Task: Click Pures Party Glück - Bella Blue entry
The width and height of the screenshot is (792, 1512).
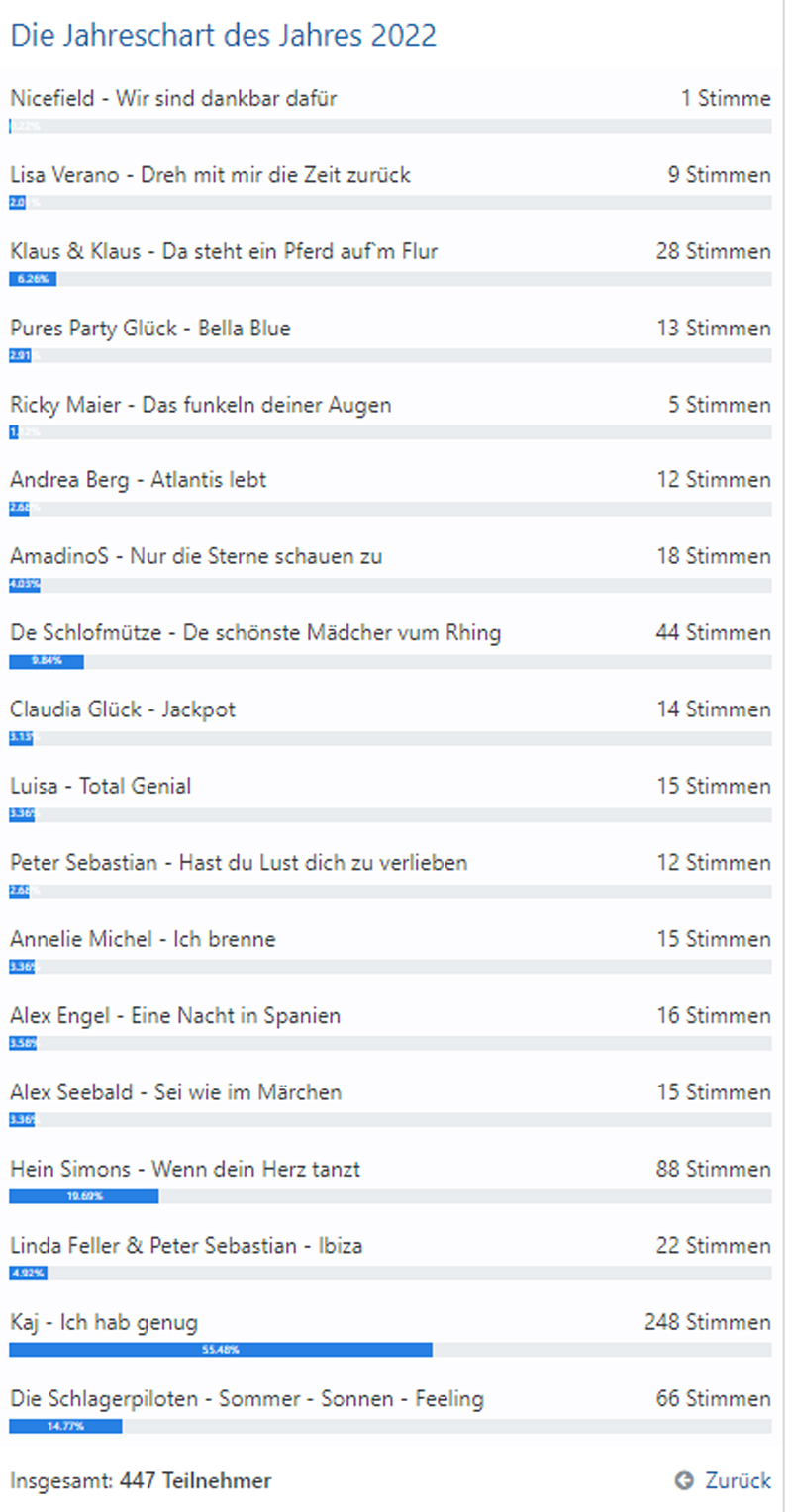Action: point(150,328)
